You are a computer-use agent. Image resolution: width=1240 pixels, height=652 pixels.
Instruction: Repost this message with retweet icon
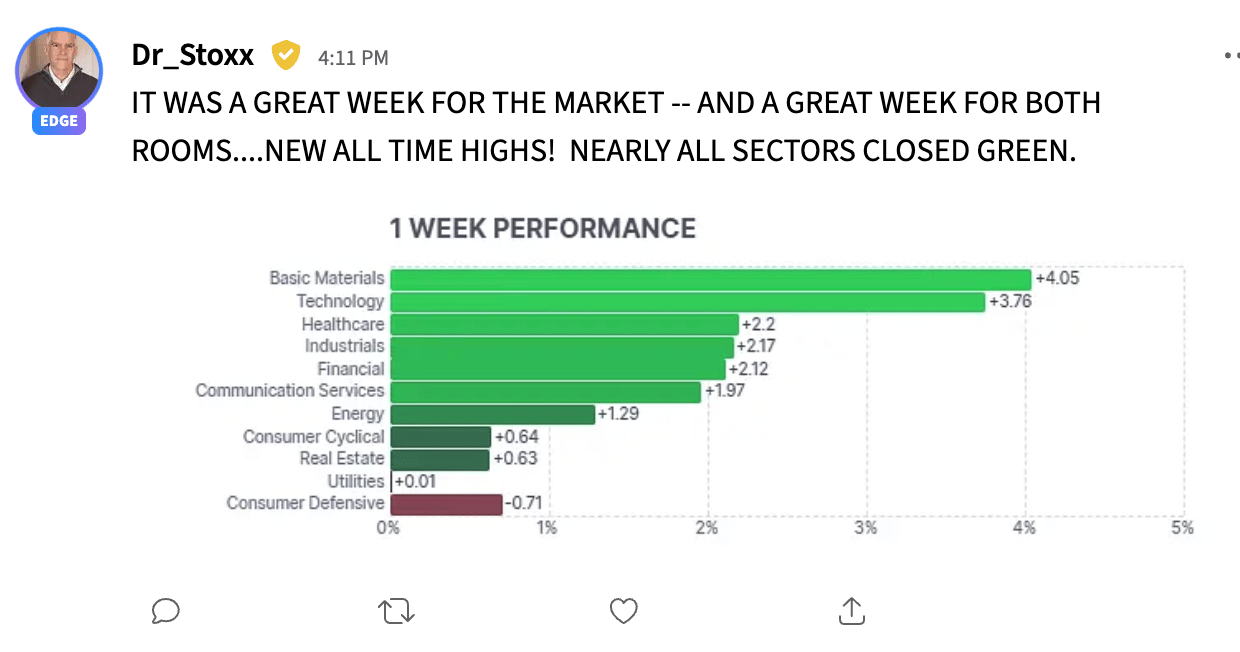(397, 610)
